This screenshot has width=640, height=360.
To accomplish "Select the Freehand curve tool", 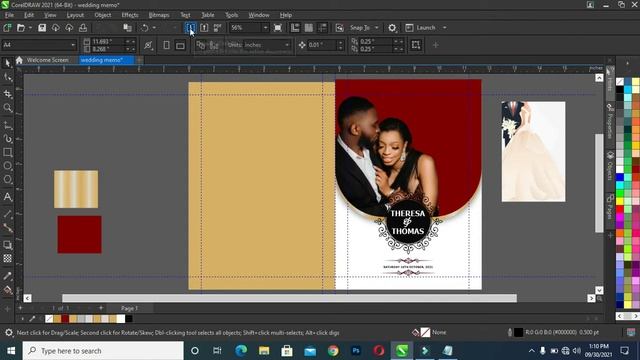I will pos(7,125).
